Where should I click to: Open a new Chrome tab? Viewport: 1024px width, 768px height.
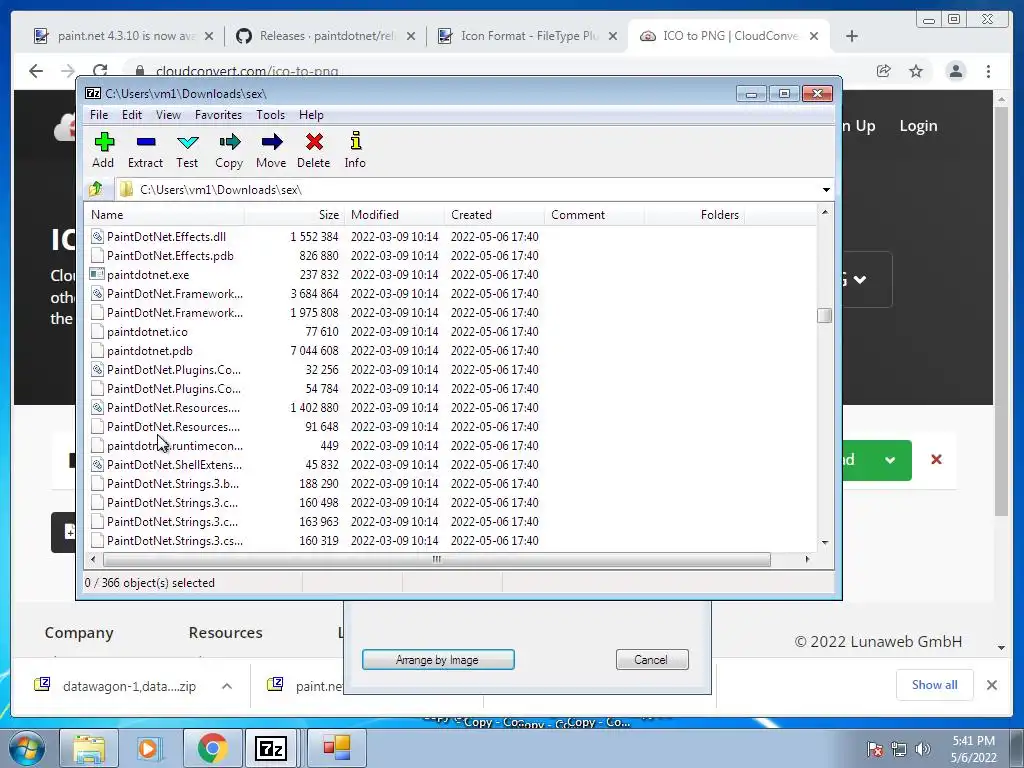(852, 36)
